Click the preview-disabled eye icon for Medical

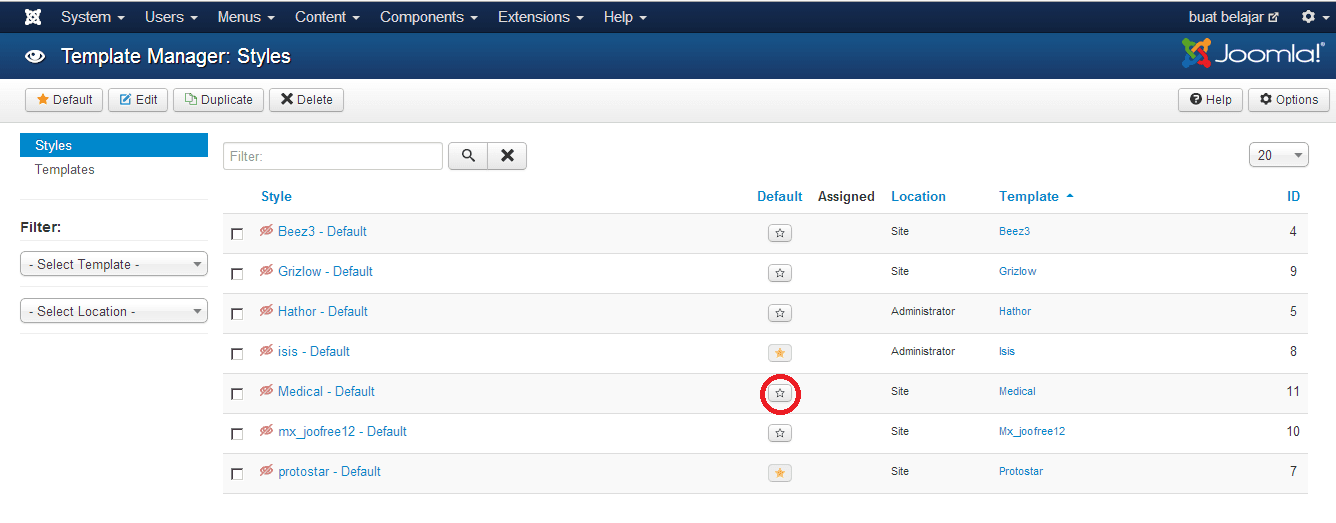click(266, 391)
